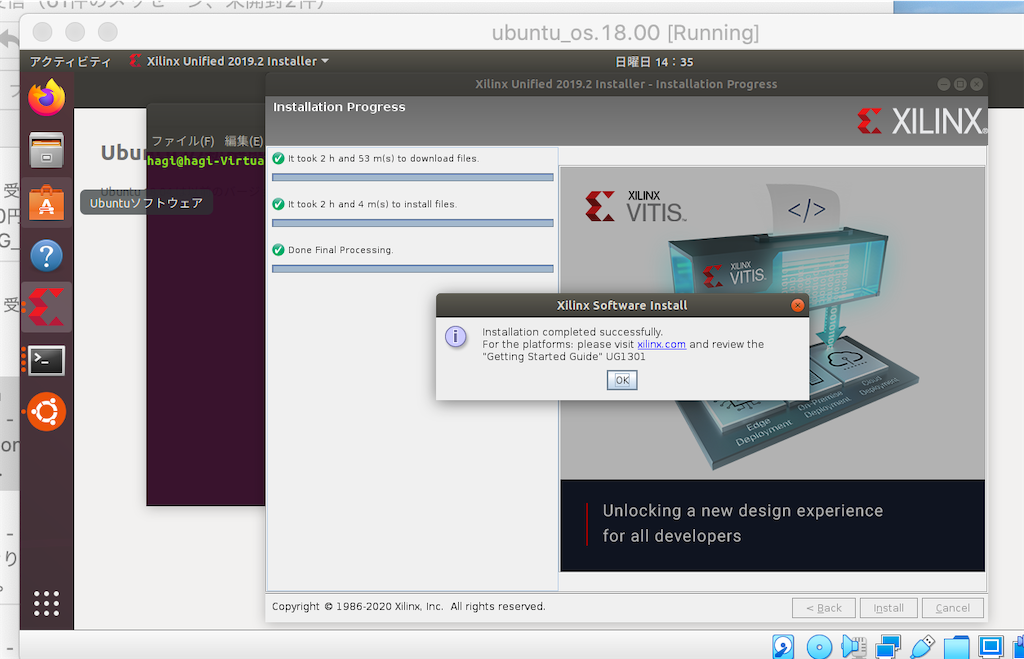Screen dimensions: 1024x659
Task: Maximize the Xilinx installer window
Action: pos(960,84)
